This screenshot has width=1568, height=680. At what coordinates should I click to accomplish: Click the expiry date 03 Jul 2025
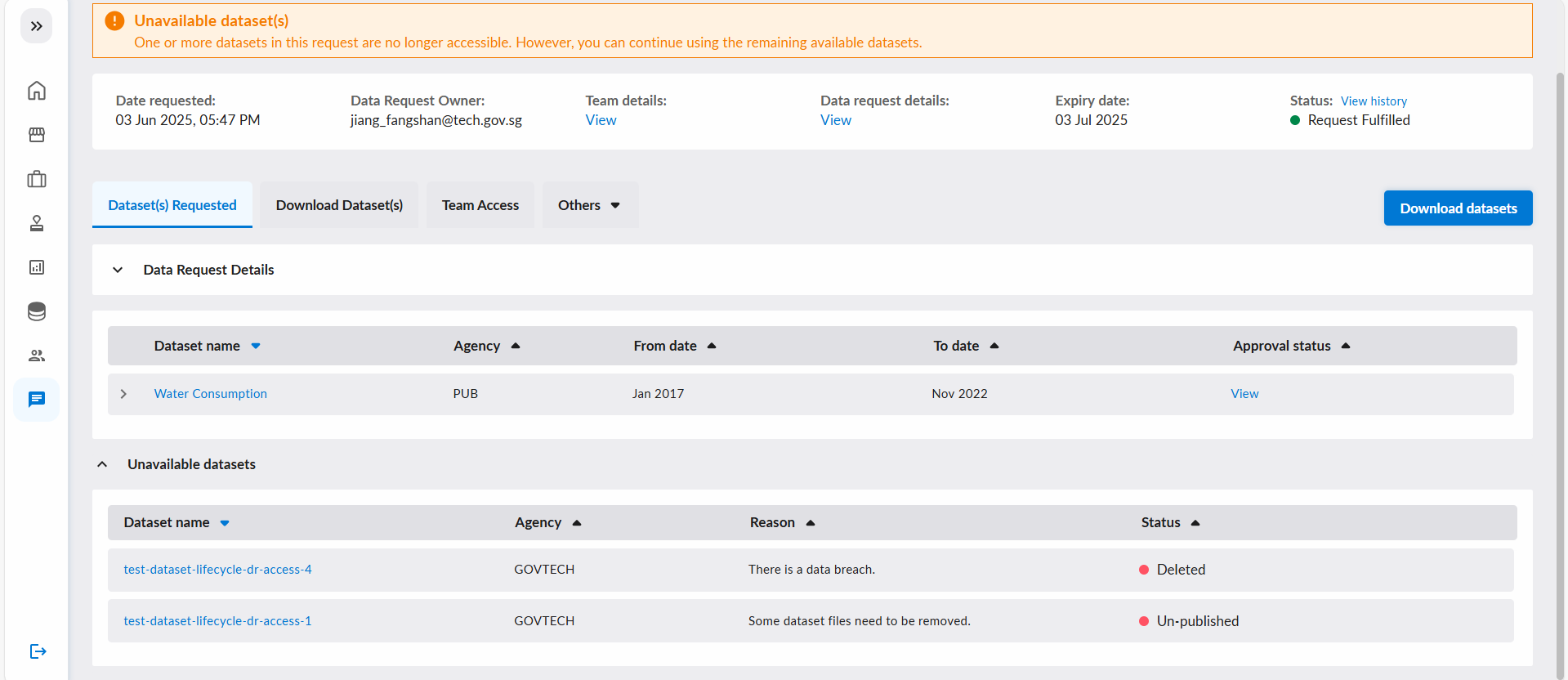click(1091, 120)
